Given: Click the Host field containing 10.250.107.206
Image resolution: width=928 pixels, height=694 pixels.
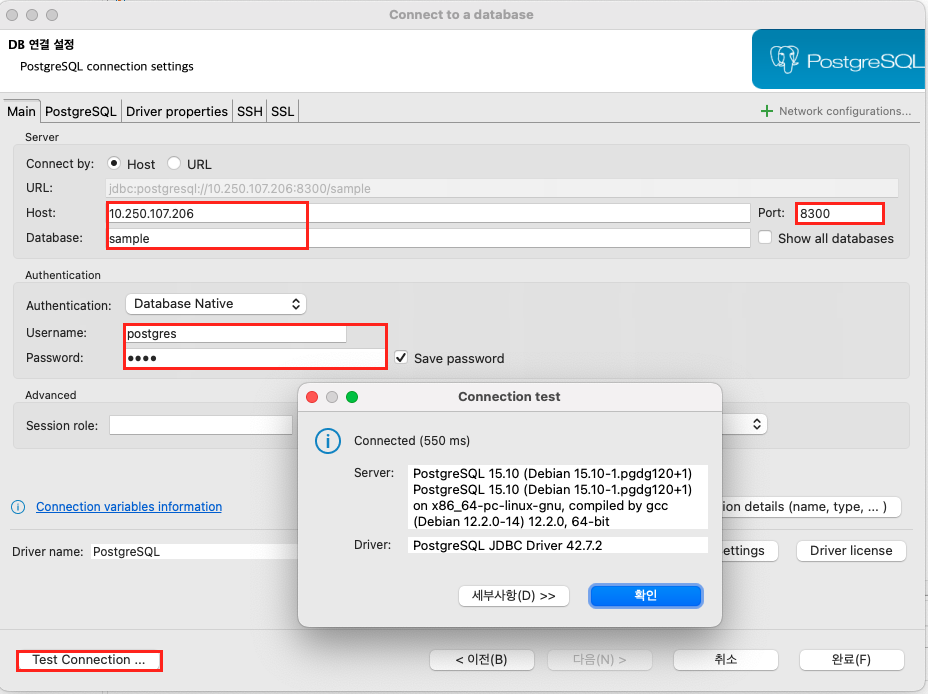Looking at the screenshot, I should pos(429,213).
